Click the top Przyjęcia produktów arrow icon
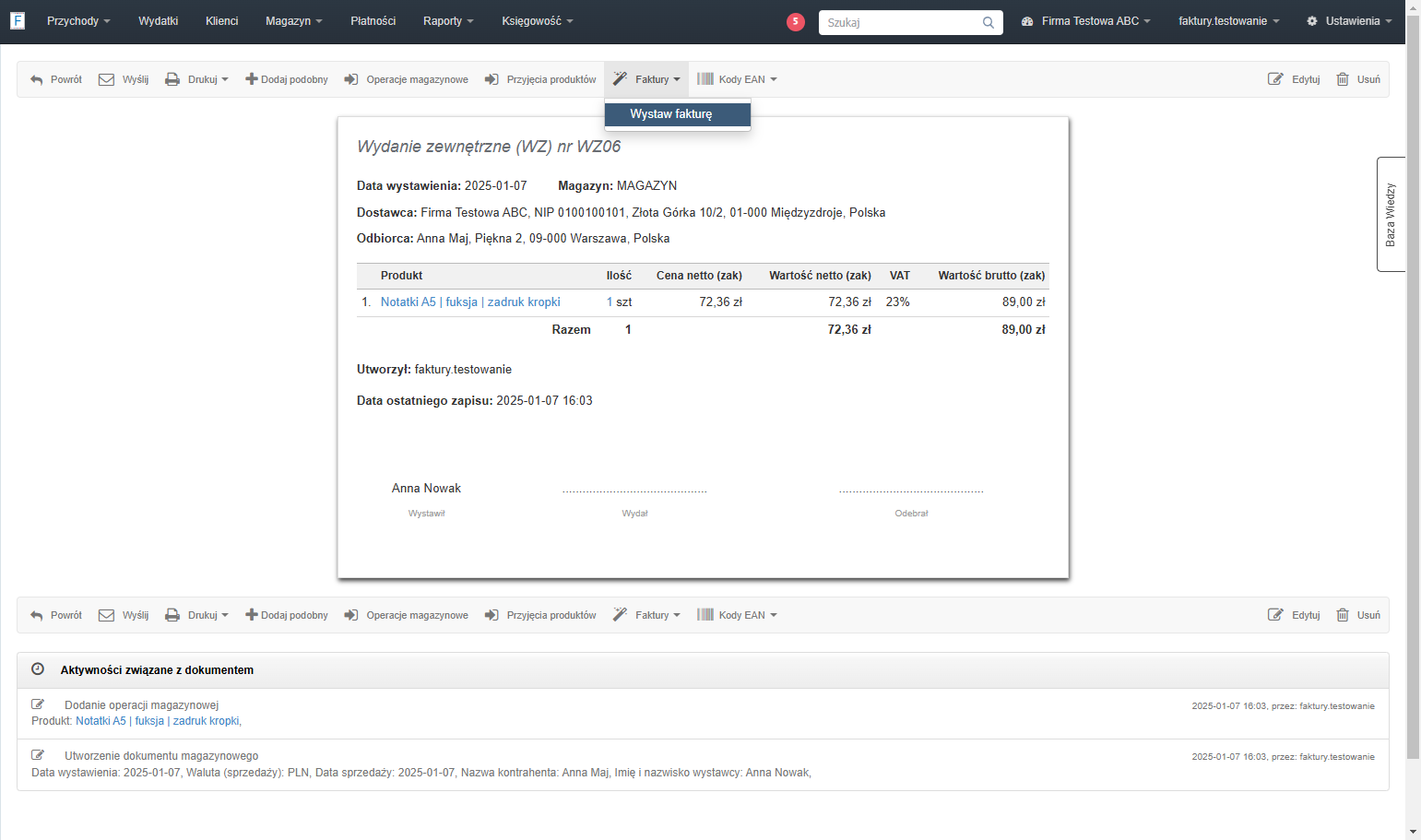Viewport: 1421px width, 840px height. (491, 79)
